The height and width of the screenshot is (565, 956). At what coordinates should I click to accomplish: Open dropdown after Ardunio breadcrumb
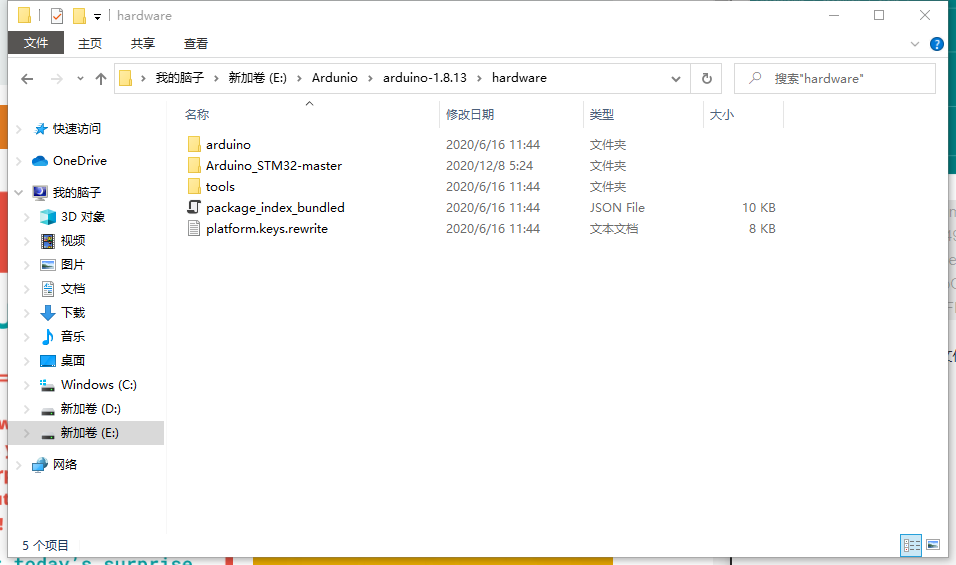(370, 78)
